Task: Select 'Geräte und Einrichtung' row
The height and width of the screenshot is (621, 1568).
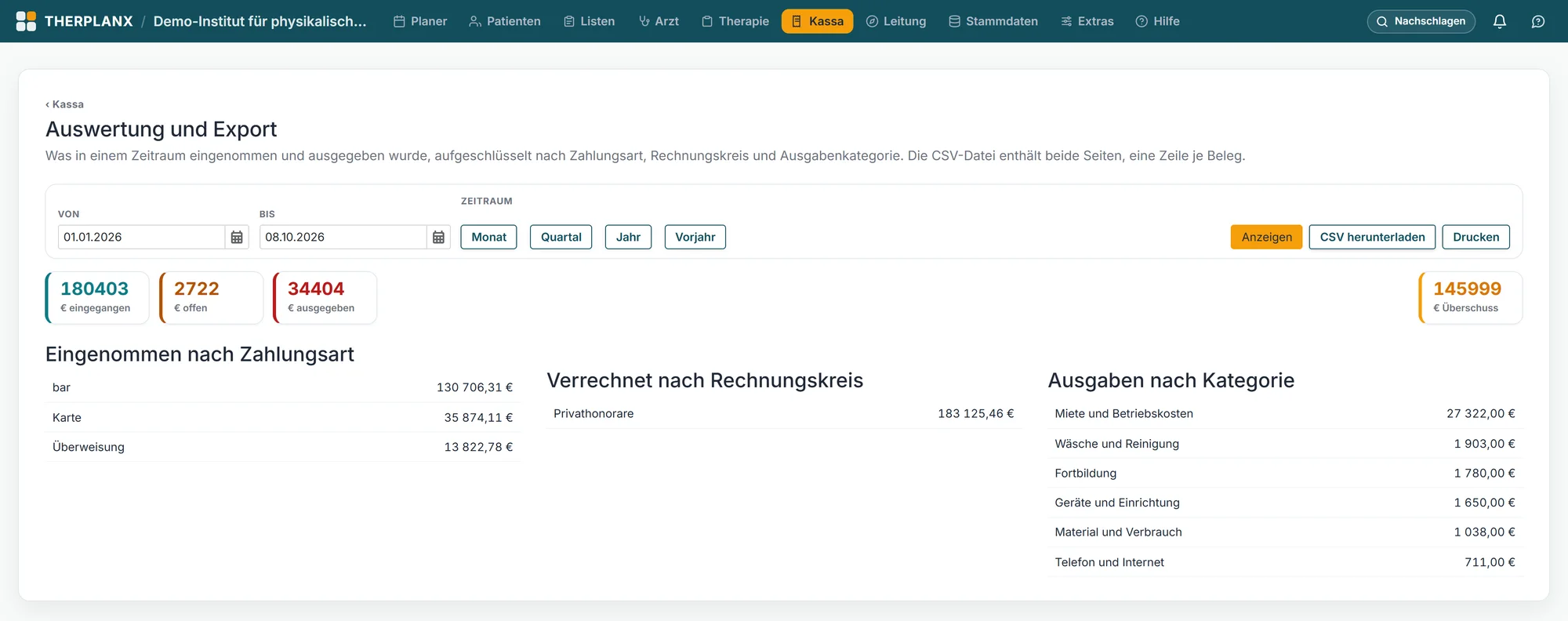Action: pyautogui.click(x=1285, y=503)
